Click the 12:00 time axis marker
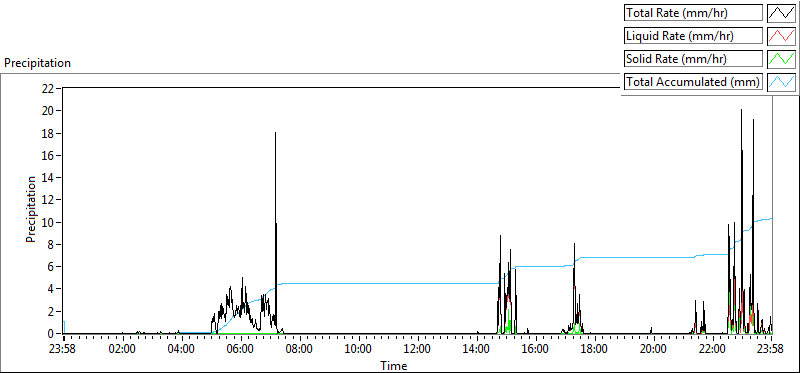The width and height of the screenshot is (800, 373). (x=417, y=350)
